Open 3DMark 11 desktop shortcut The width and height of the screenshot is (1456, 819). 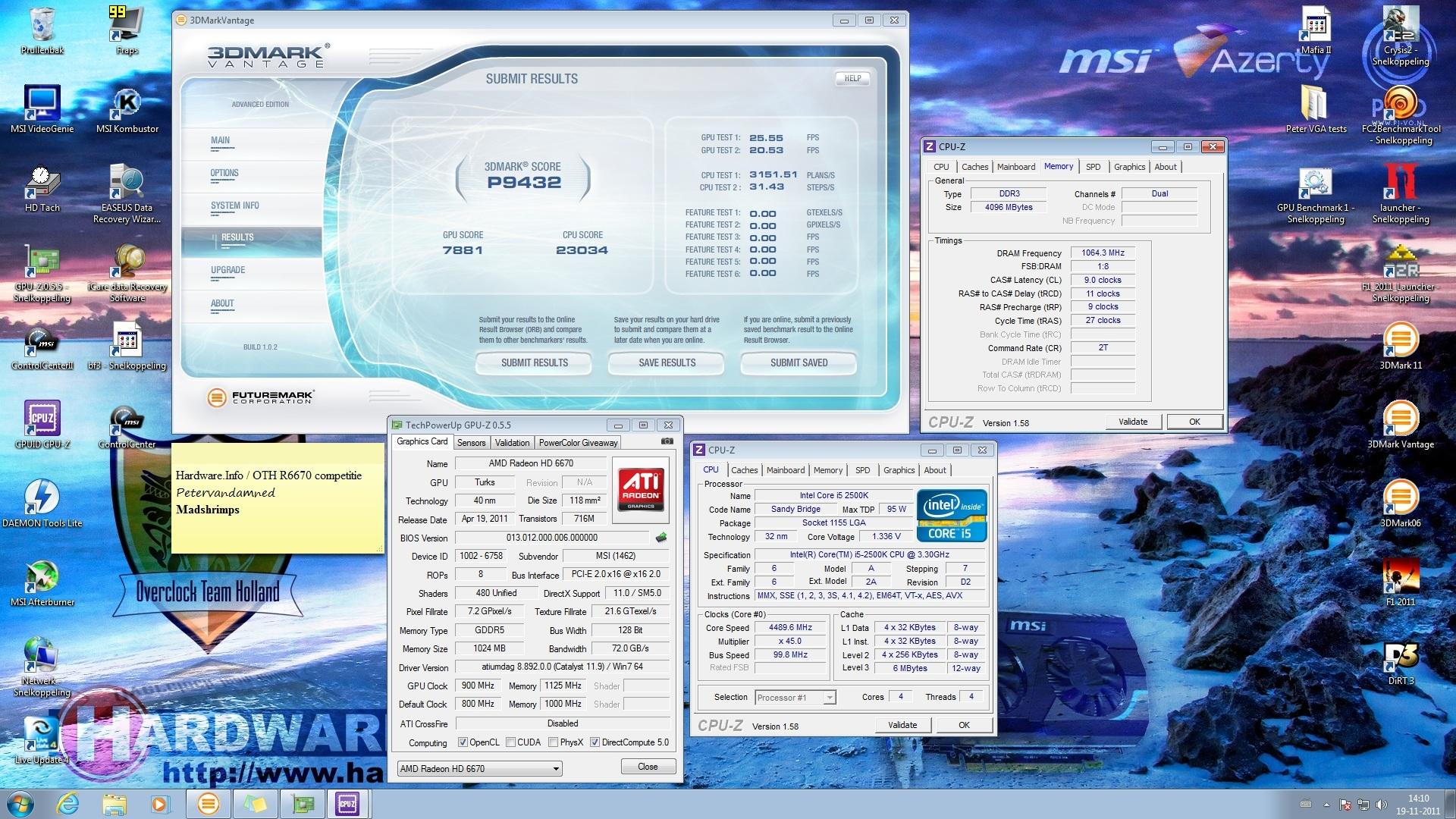point(1401,346)
